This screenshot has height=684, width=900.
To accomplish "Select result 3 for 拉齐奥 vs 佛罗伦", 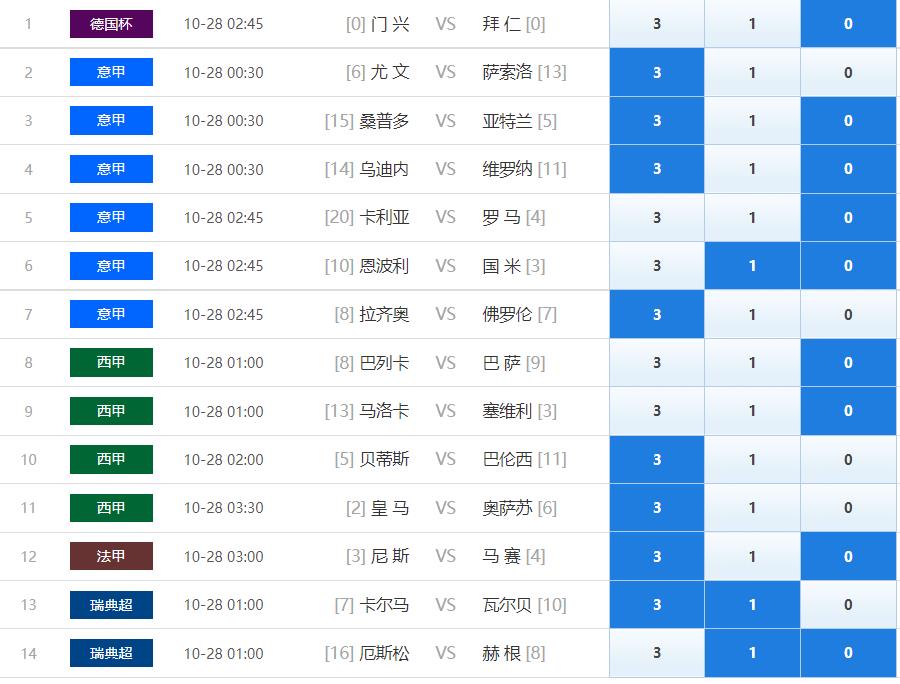I will pyautogui.click(x=657, y=314).
